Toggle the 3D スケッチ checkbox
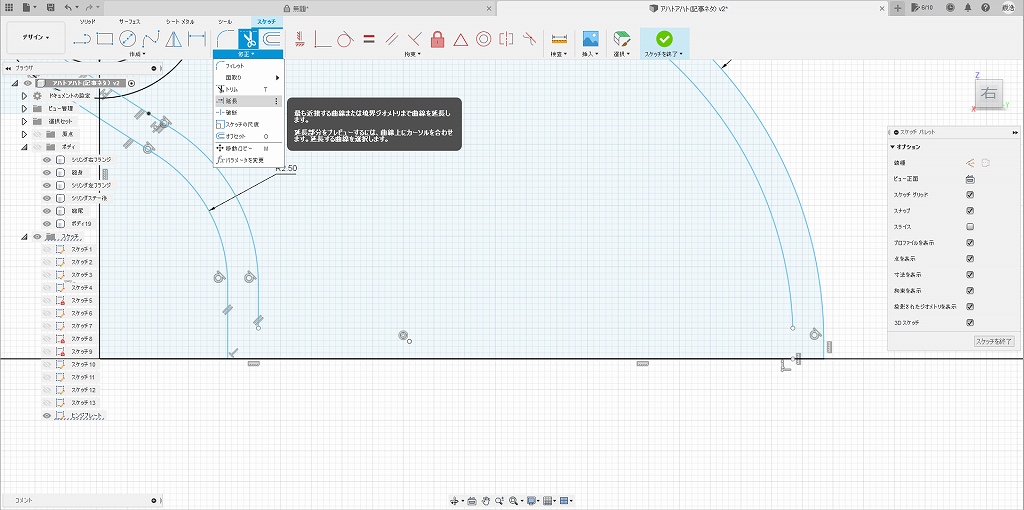 (x=970, y=323)
